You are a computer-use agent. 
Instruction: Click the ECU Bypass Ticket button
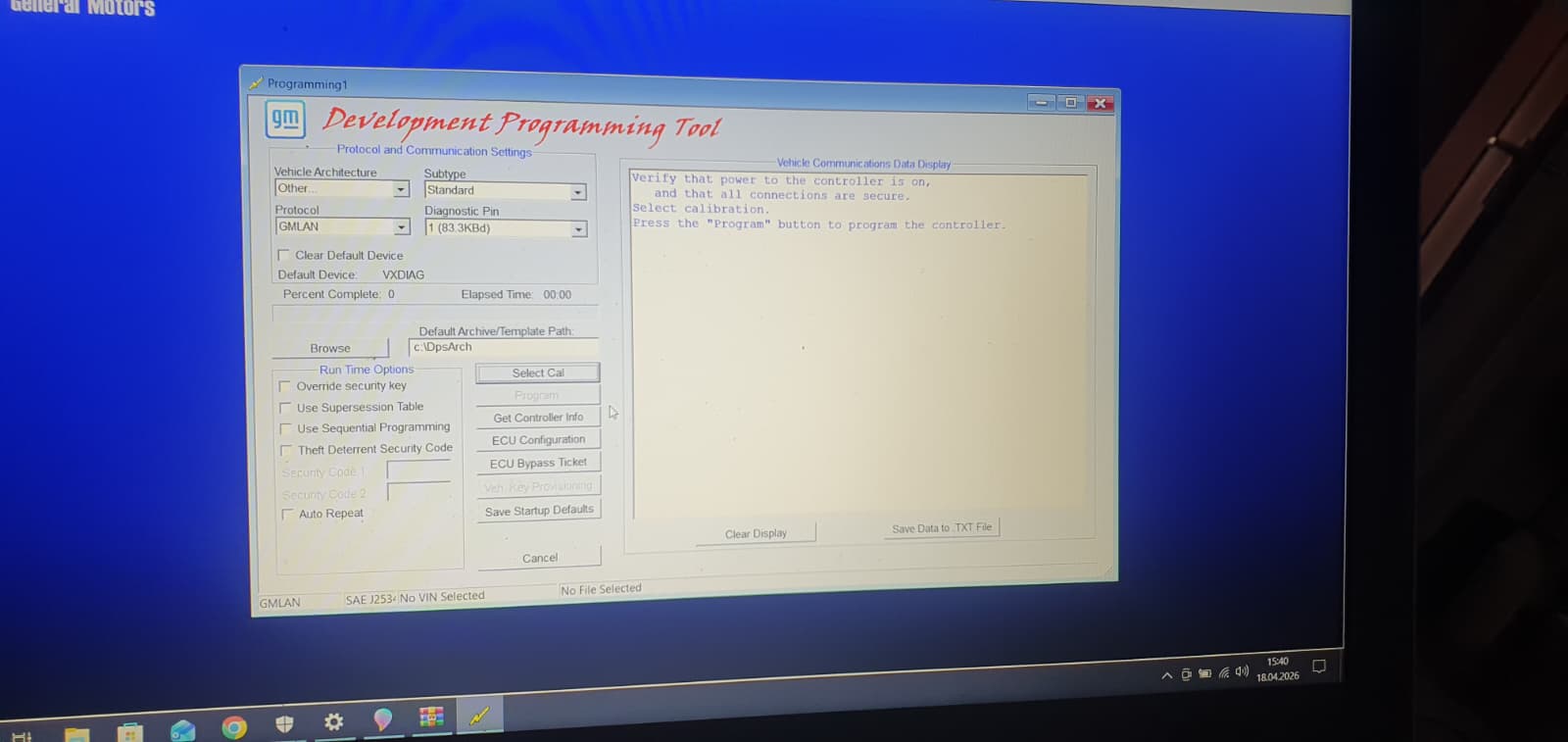pos(538,463)
